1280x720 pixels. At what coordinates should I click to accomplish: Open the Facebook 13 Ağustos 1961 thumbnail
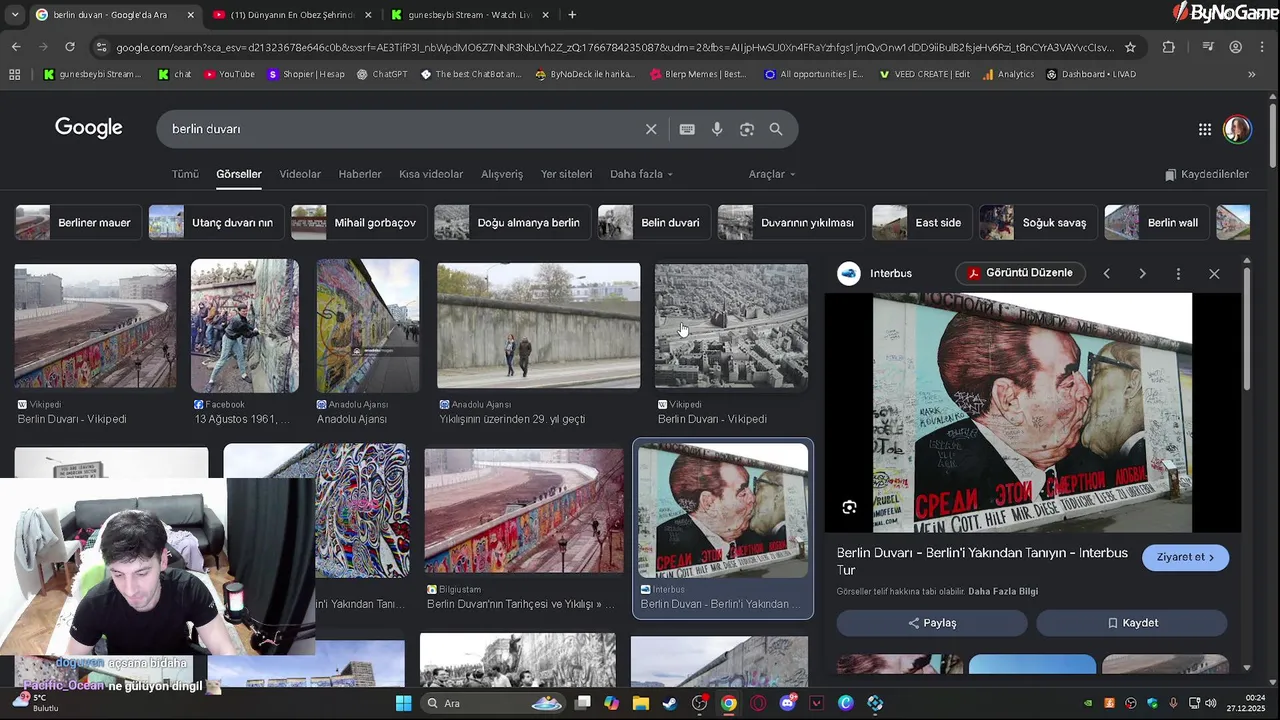tap(245, 326)
